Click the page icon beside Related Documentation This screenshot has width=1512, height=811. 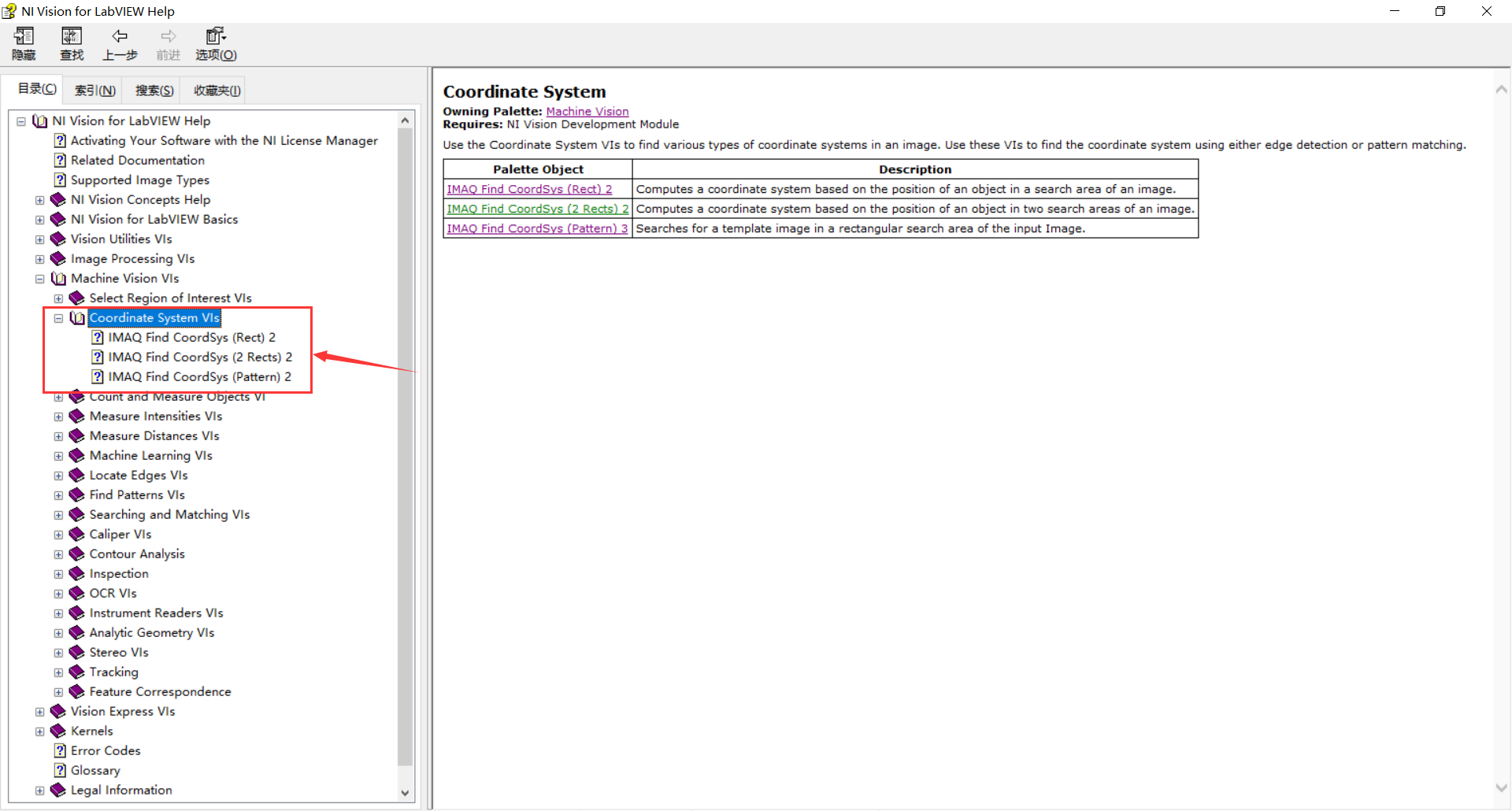tap(60, 161)
